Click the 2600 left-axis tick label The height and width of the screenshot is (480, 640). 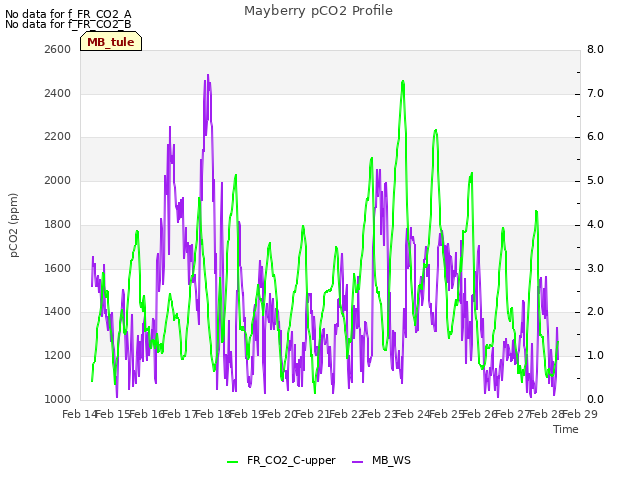58,49
